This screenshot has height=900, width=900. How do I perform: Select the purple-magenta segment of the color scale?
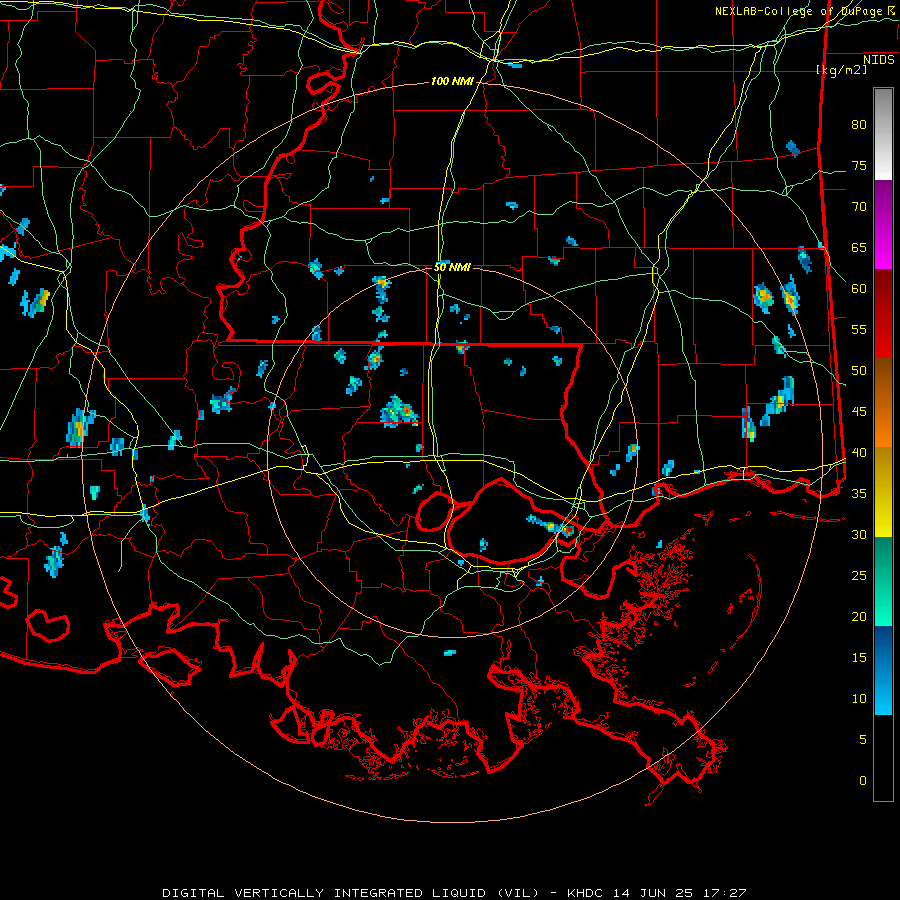(883, 224)
